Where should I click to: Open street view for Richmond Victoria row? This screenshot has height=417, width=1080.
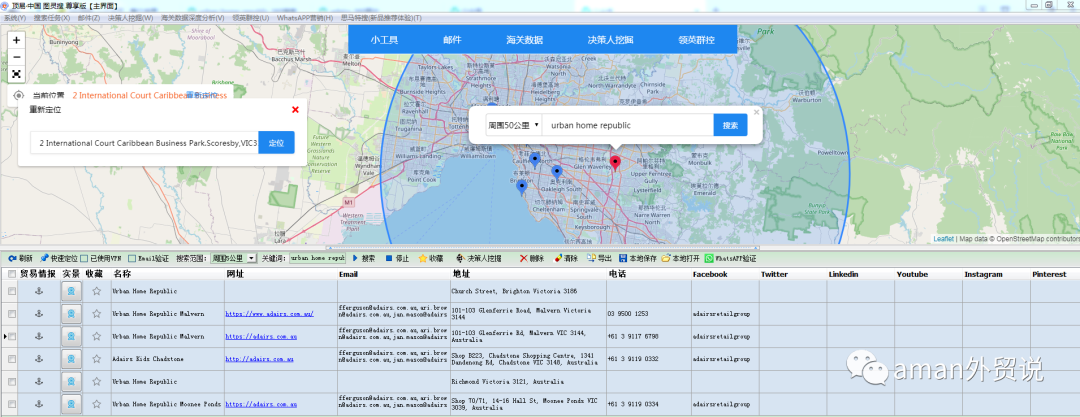70,381
